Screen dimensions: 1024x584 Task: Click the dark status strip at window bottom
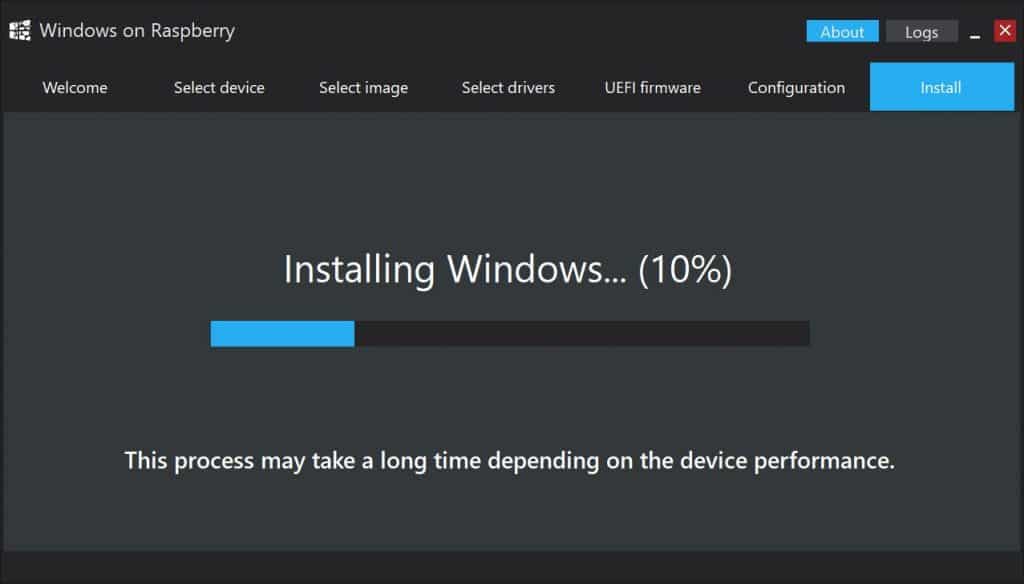(512, 566)
